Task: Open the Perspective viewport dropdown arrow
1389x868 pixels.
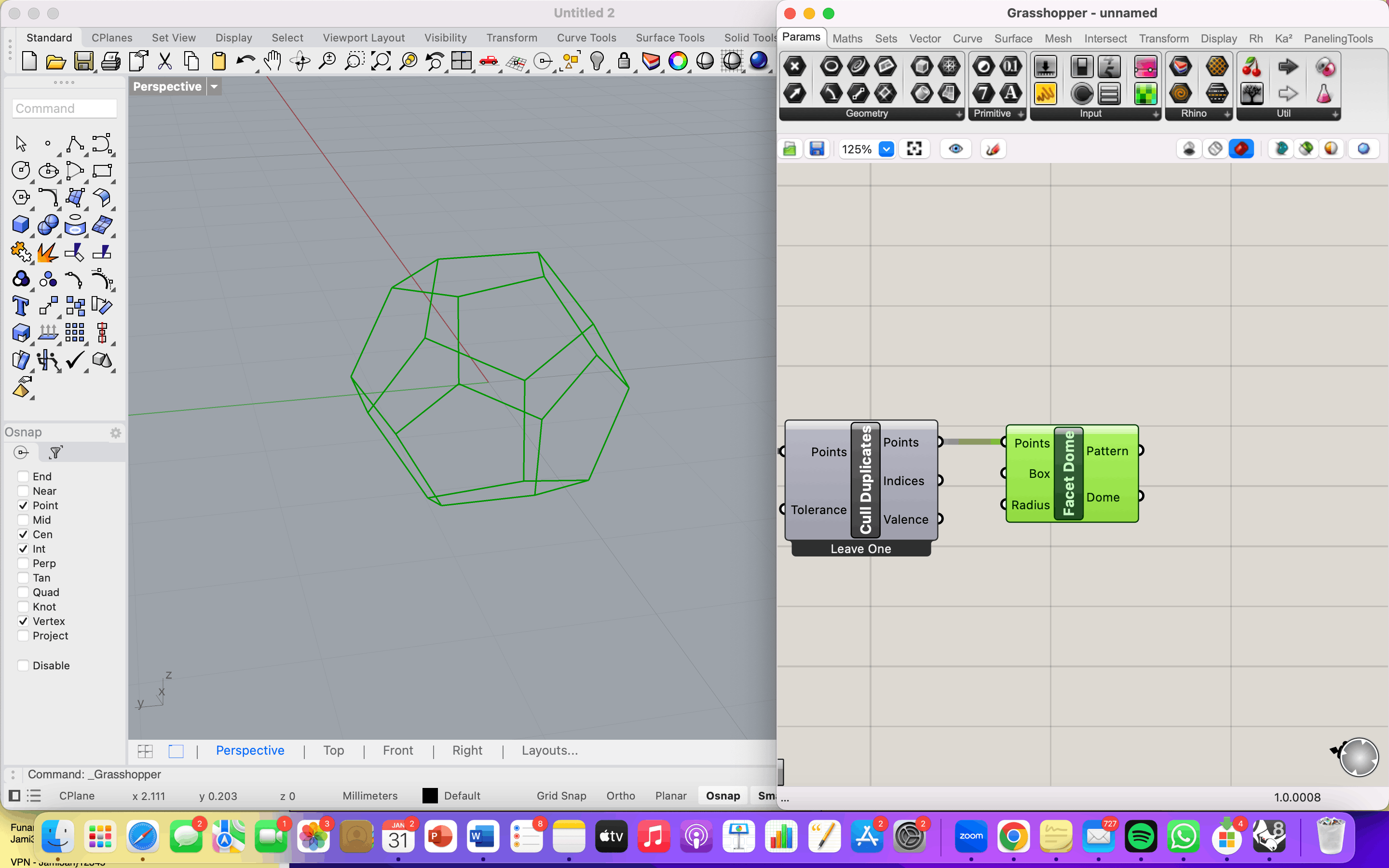Action: (x=214, y=87)
